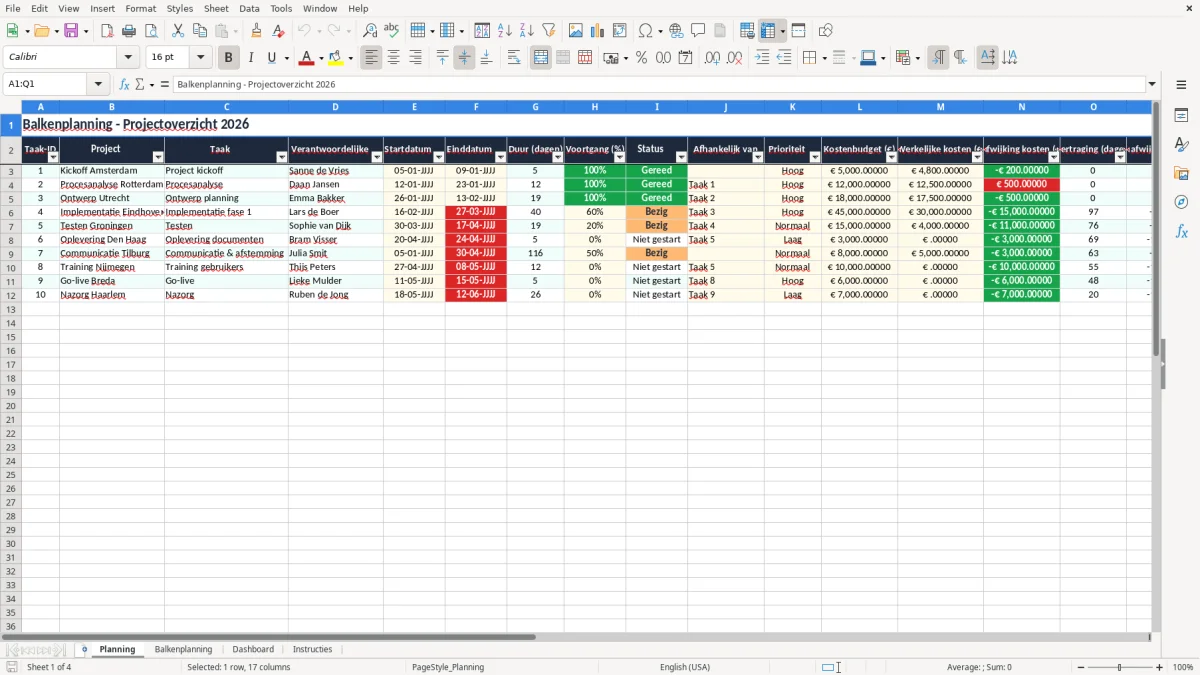The width and height of the screenshot is (1200, 675).
Task: Select Clone Formatting paintbrush icon
Action: point(256,31)
